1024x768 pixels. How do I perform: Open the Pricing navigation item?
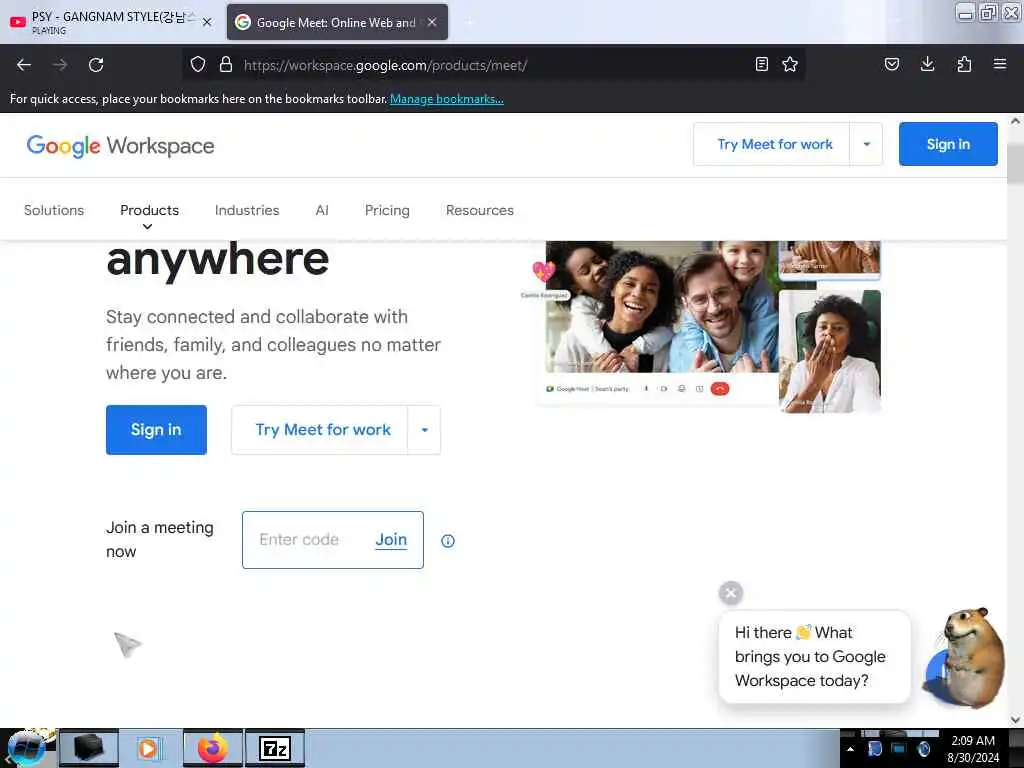[387, 210]
